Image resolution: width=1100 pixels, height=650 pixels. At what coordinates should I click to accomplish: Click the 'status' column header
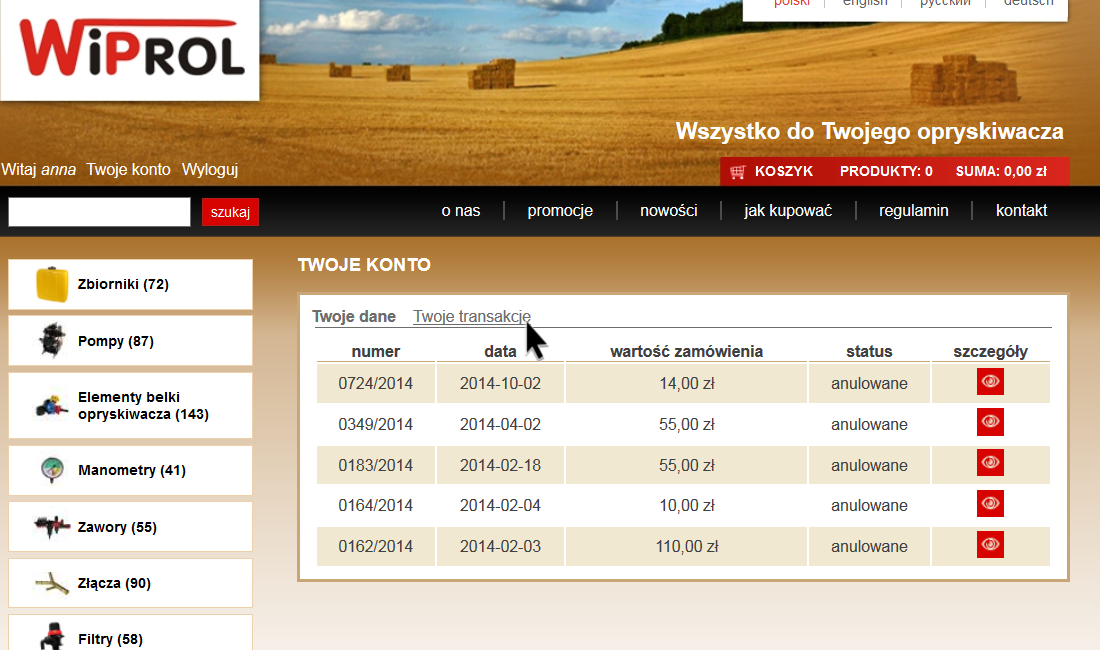tap(869, 351)
